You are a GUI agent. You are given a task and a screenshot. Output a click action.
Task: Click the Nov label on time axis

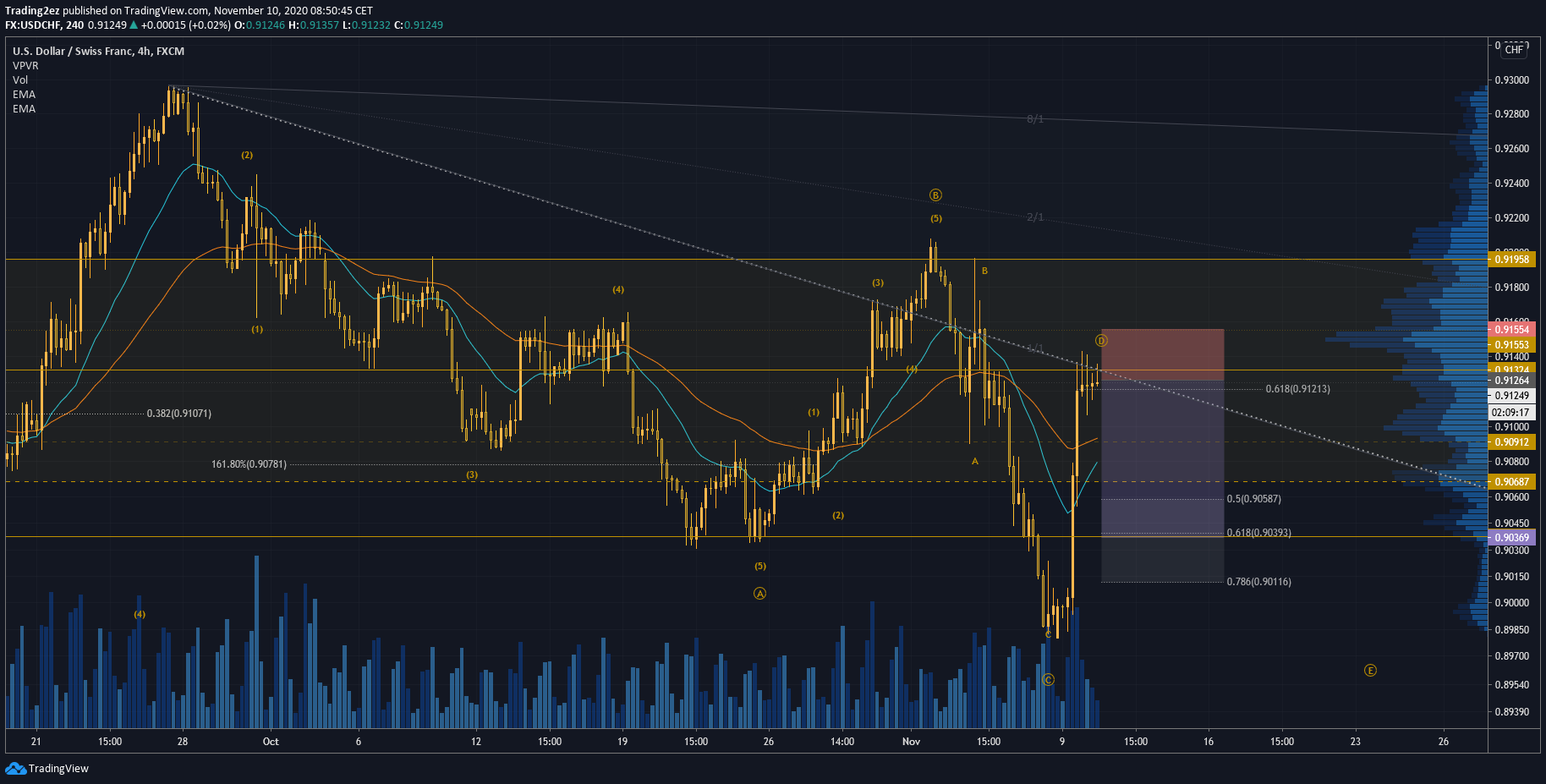[911, 742]
